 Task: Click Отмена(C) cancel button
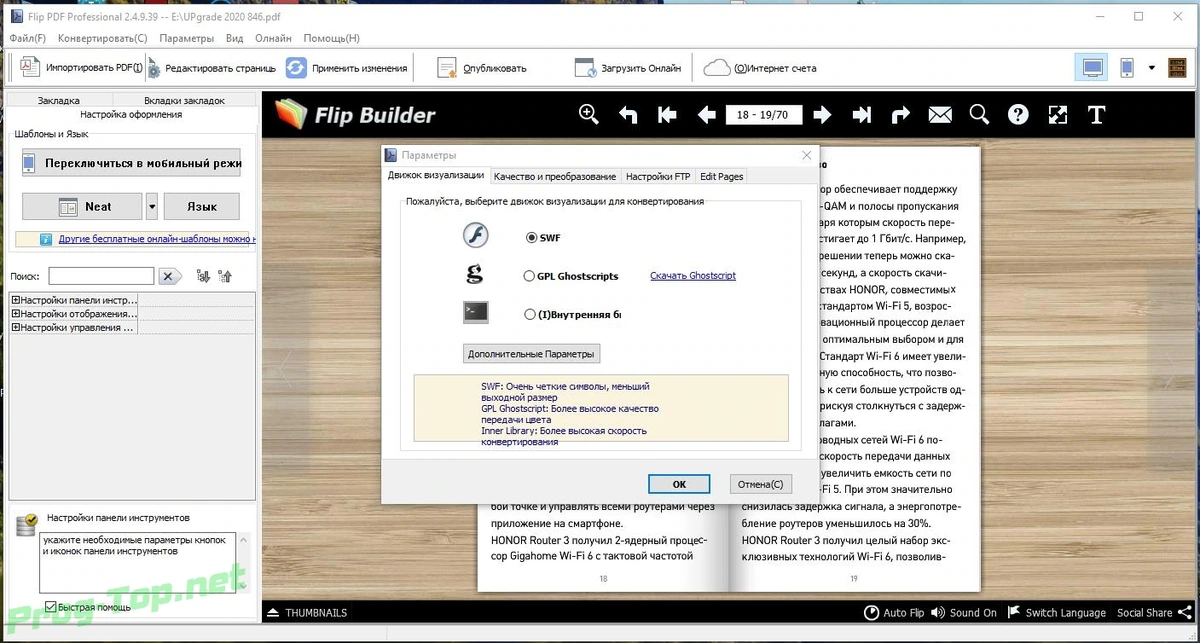761,484
